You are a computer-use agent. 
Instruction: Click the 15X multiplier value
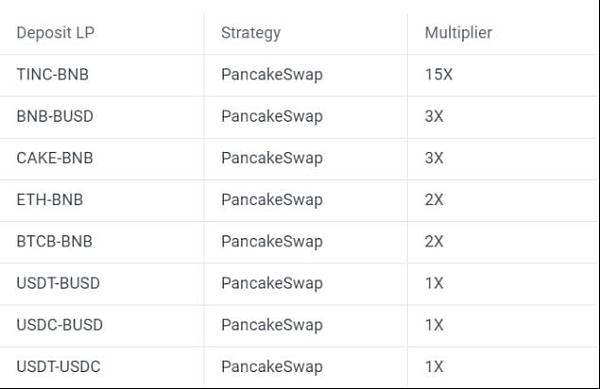coord(439,75)
